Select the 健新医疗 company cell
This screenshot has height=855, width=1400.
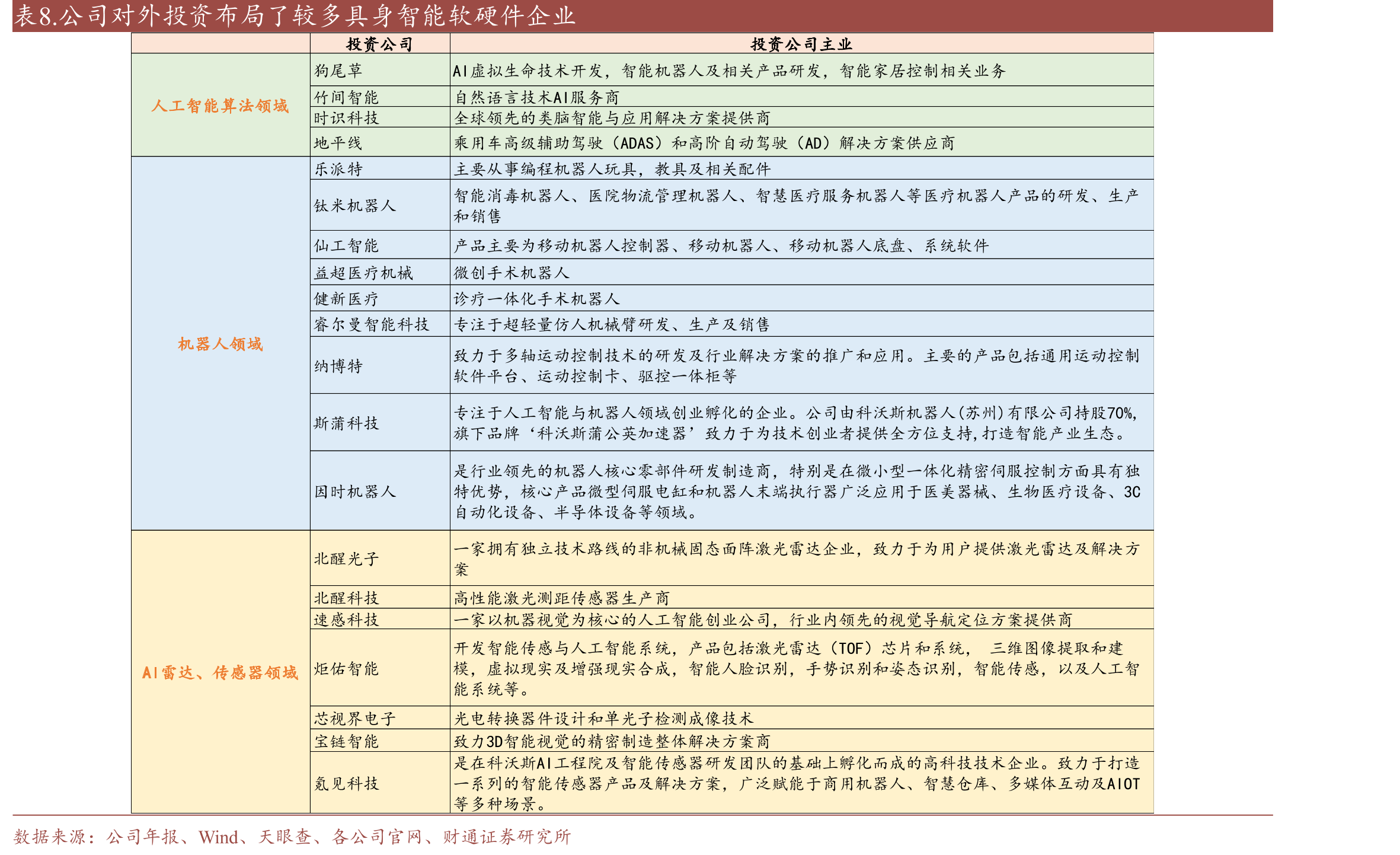(380, 298)
